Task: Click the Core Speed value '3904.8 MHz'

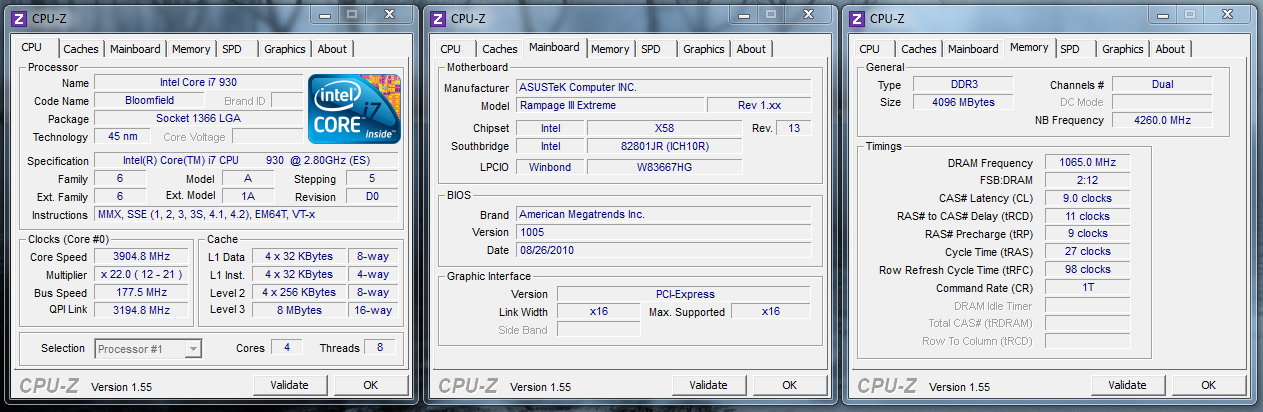Action: (139, 257)
